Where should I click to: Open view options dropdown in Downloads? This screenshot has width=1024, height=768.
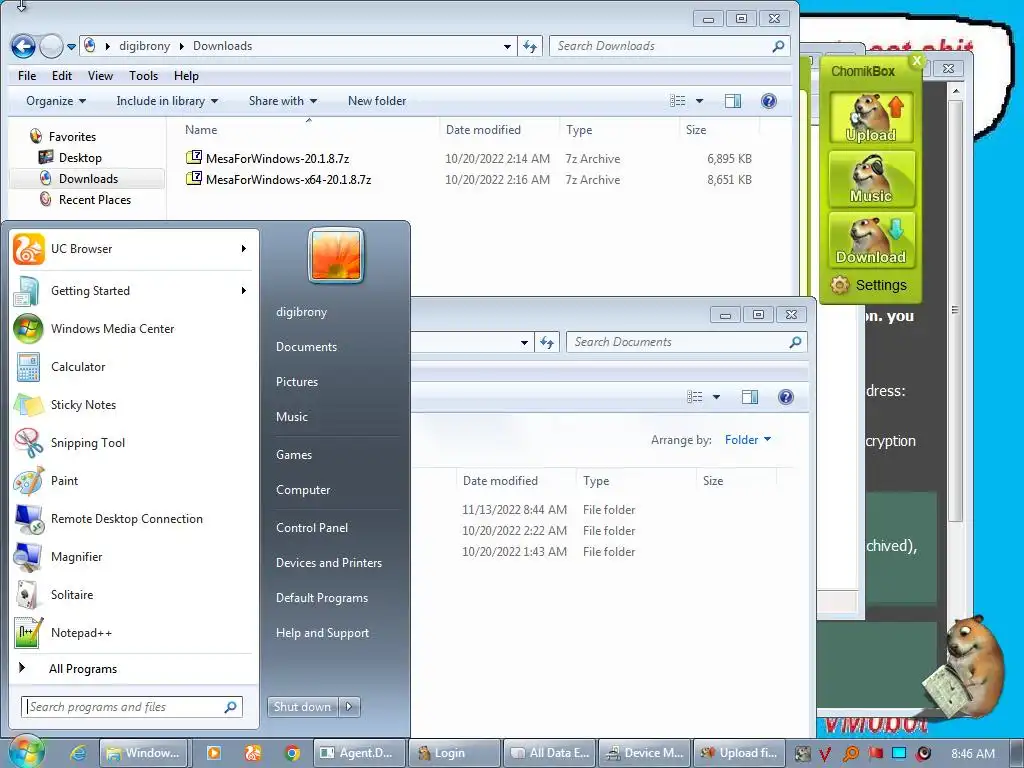point(699,101)
